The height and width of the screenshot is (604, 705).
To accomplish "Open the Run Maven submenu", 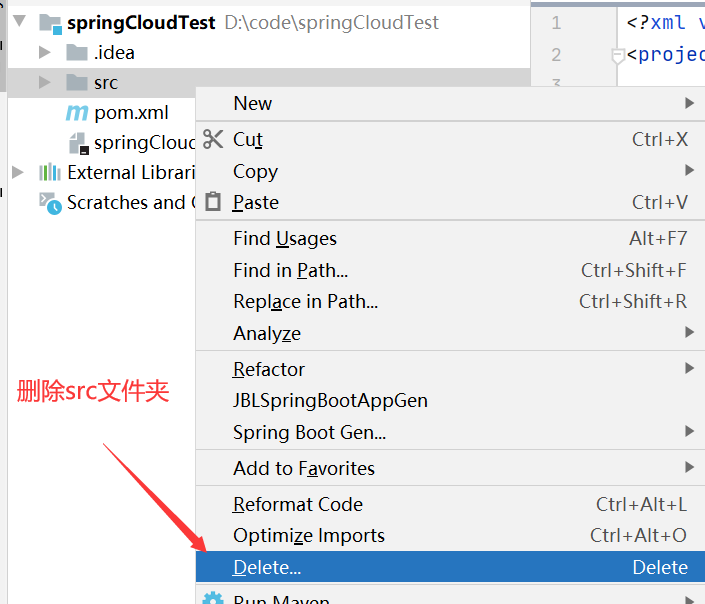I will (x=451, y=595).
